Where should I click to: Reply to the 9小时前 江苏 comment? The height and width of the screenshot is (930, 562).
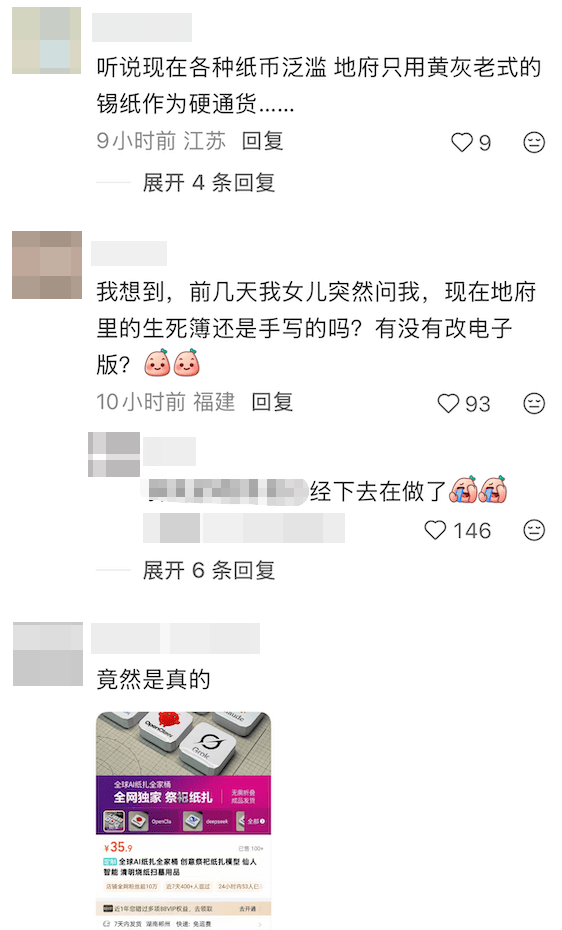coord(263,141)
